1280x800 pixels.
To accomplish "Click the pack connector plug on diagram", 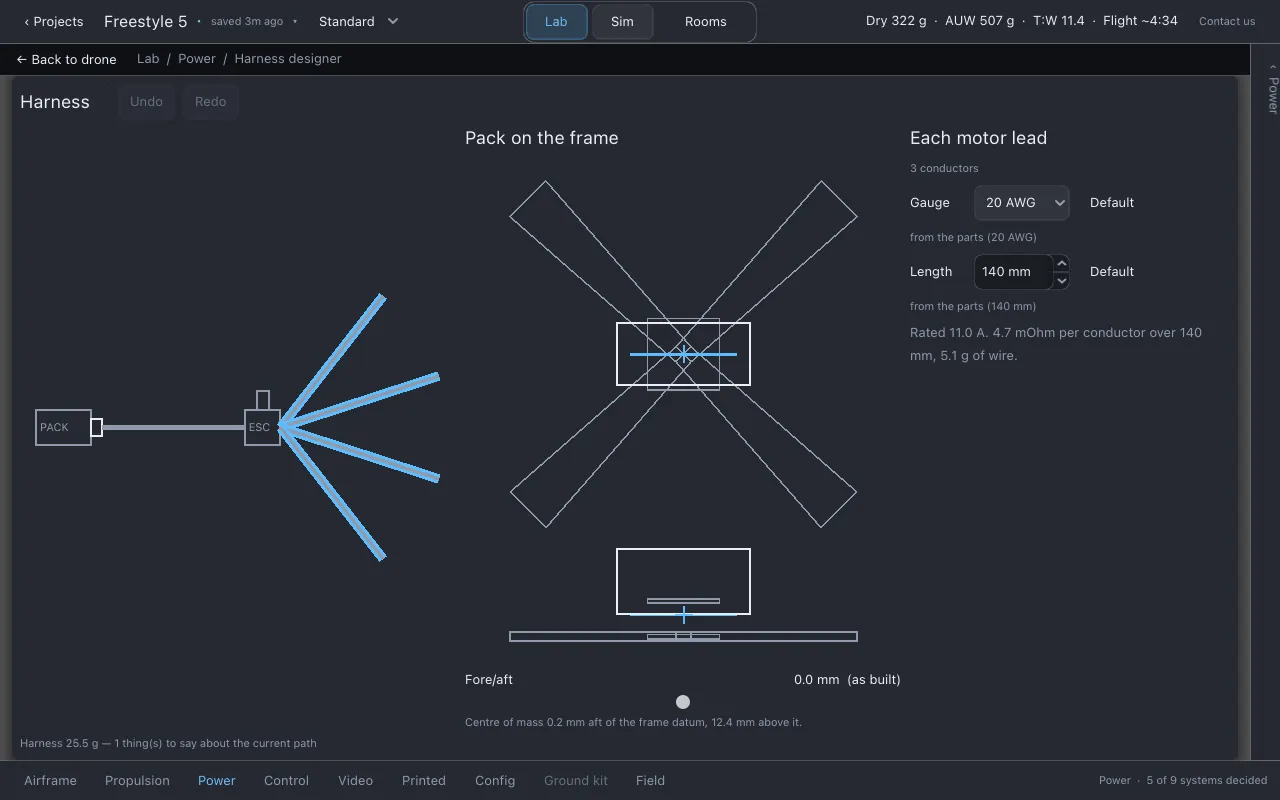I will [97, 427].
